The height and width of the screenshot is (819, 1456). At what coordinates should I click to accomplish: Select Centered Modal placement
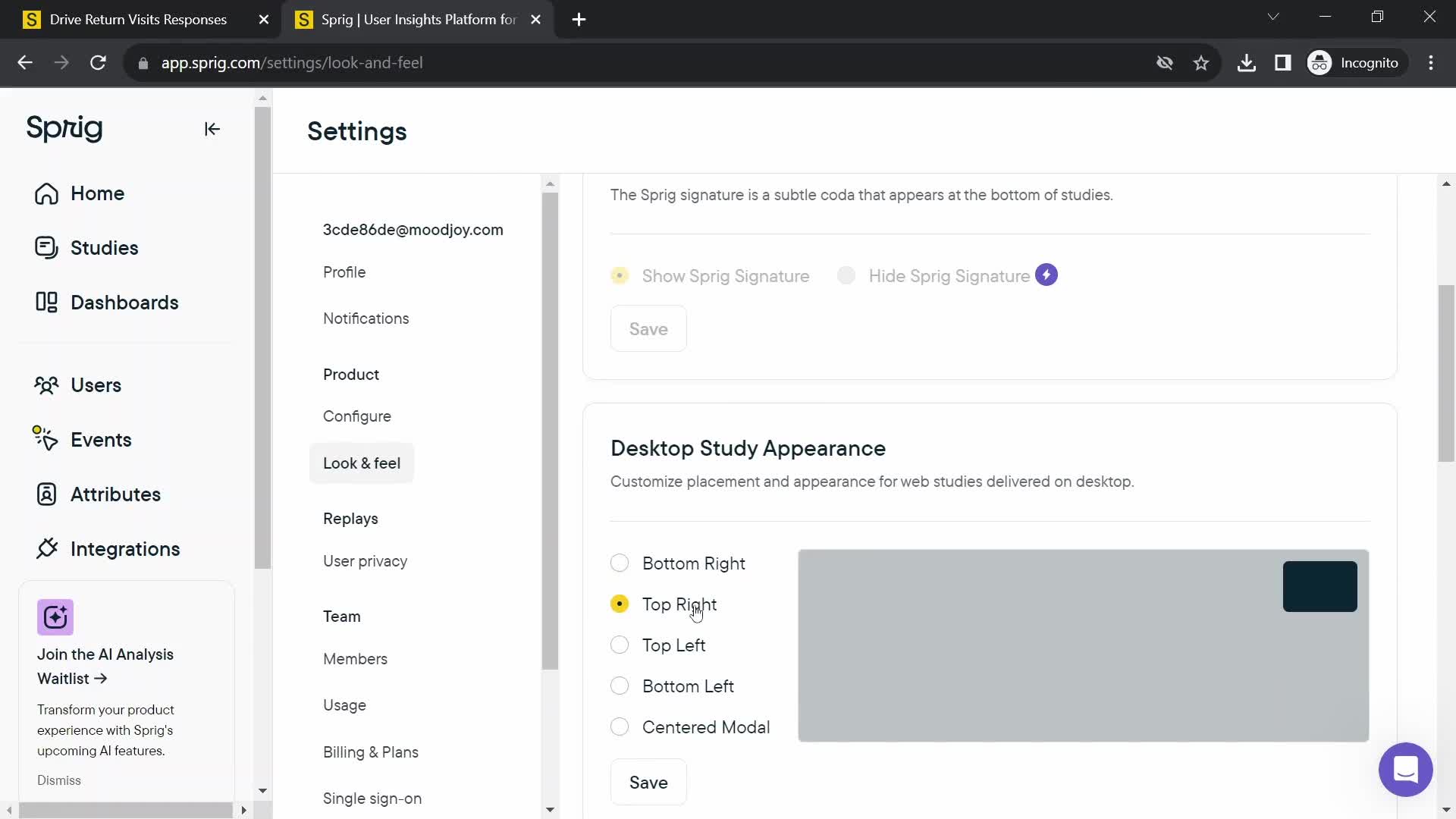click(620, 726)
